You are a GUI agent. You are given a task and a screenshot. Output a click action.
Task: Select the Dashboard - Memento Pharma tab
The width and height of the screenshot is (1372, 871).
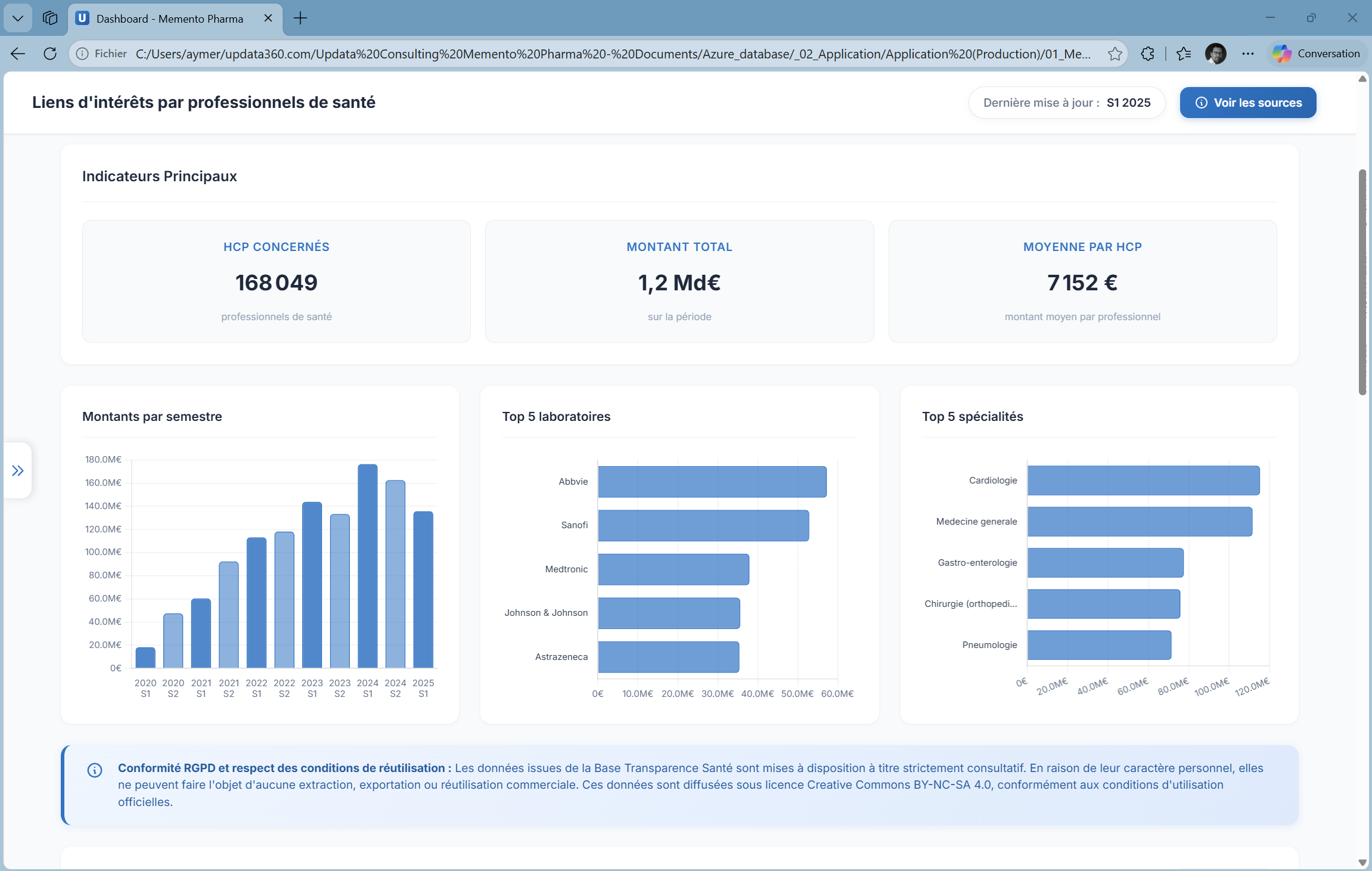170,18
